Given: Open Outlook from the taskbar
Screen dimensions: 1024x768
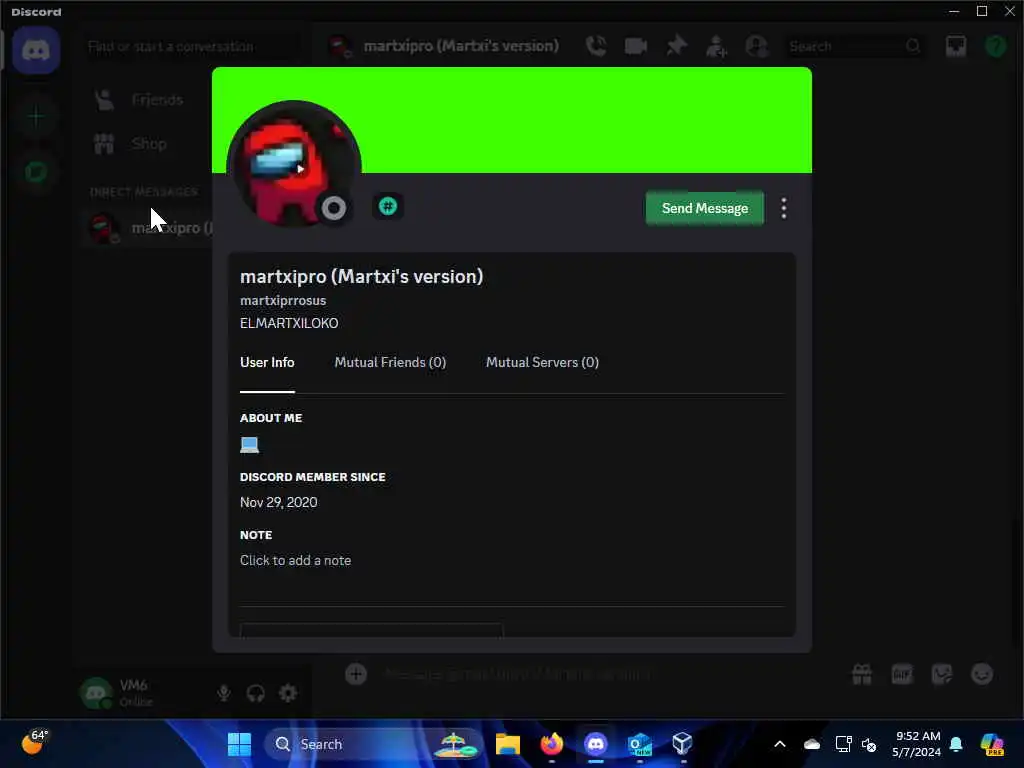Looking at the screenshot, I should pos(639,744).
